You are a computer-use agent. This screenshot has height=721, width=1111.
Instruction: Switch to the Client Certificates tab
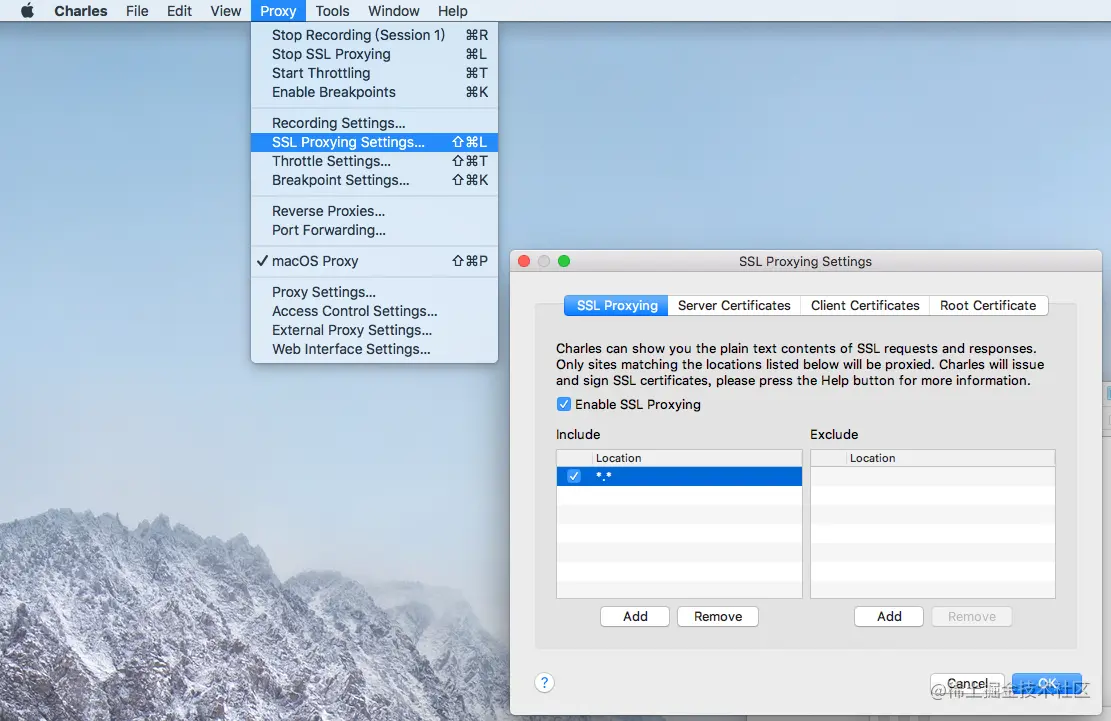(865, 305)
